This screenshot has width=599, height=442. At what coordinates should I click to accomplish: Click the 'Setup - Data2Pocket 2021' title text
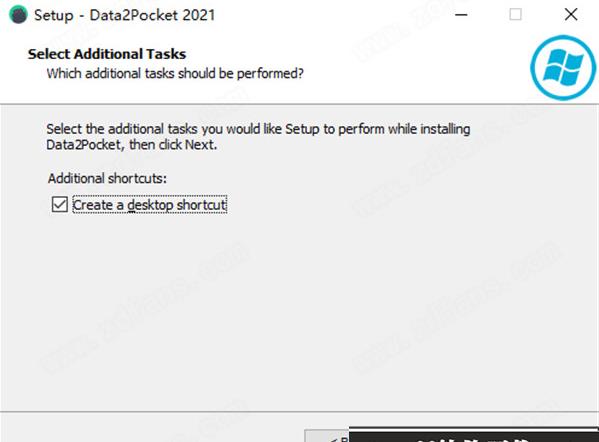point(125,15)
